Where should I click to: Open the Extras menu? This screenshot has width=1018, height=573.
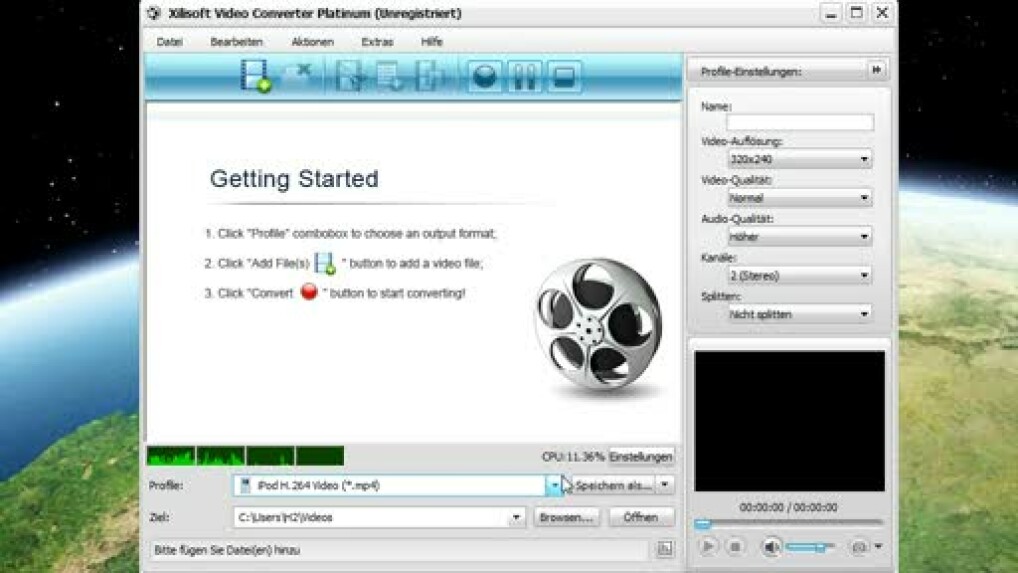(377, 42)
